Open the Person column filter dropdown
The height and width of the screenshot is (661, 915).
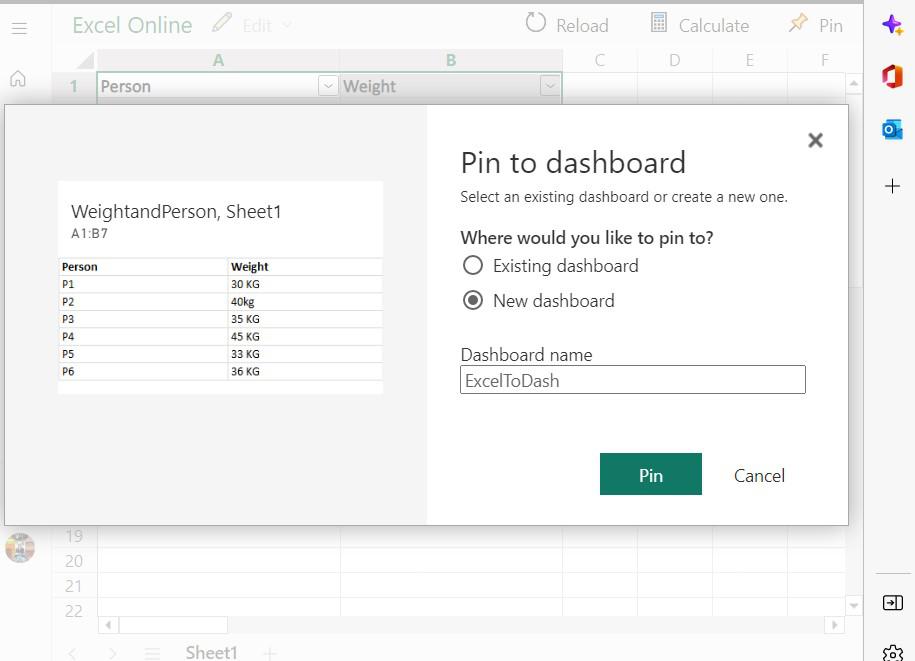click(x=328, y=86)
